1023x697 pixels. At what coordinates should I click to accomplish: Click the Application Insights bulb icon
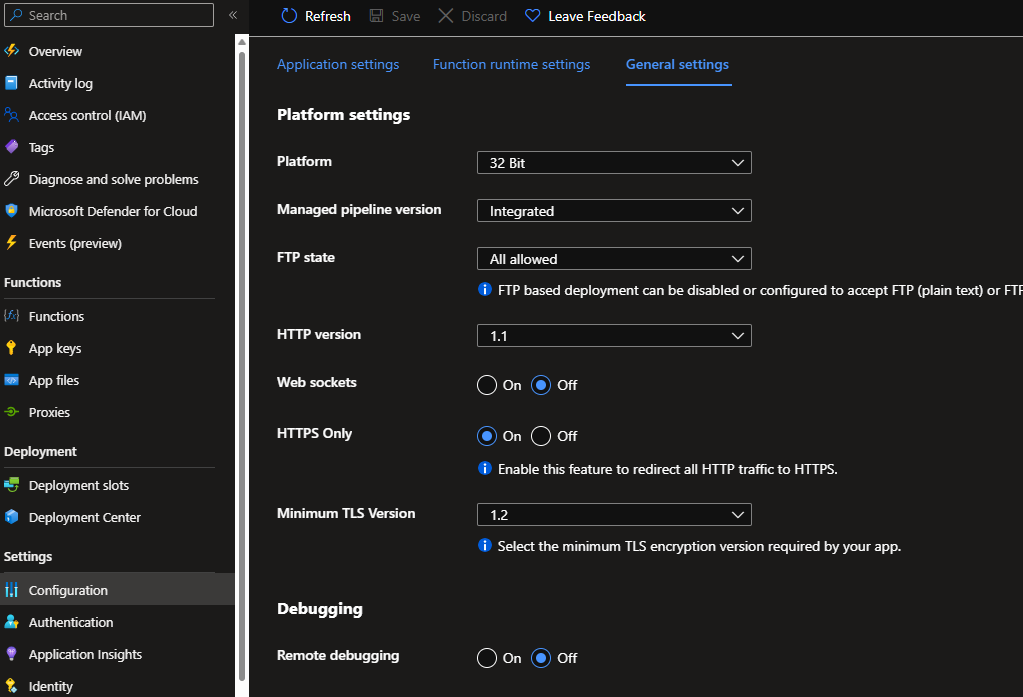[11, 654]
